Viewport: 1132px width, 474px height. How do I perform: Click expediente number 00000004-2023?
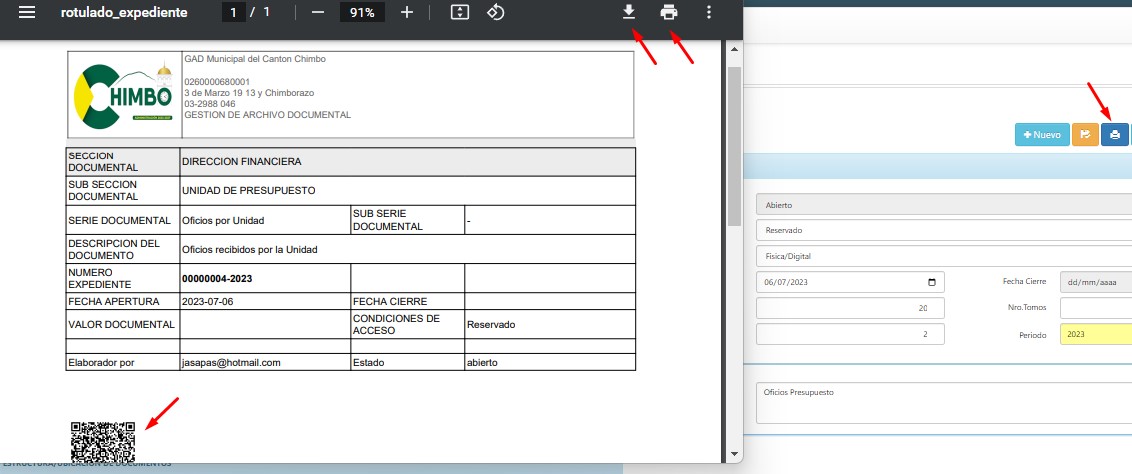click(217, 278)
